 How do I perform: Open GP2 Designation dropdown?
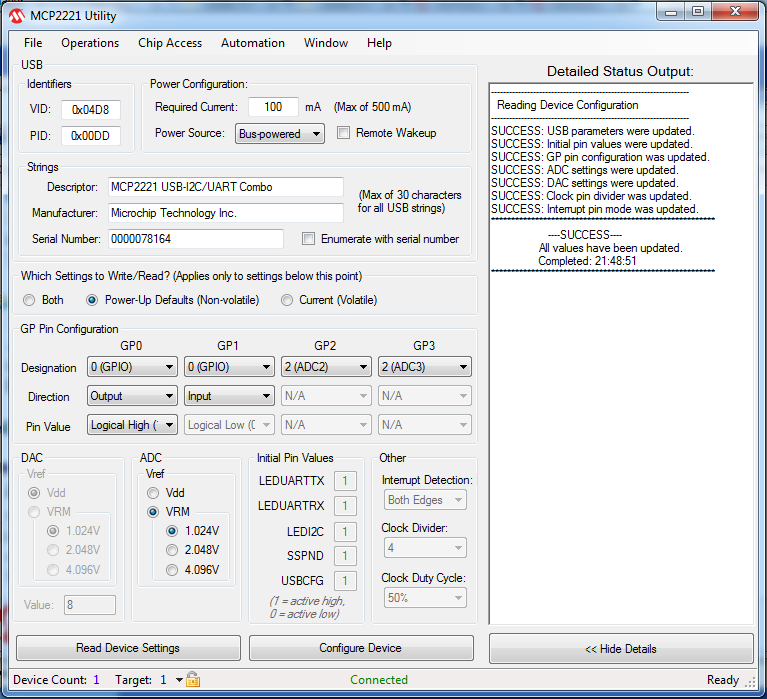click(325, 367)
